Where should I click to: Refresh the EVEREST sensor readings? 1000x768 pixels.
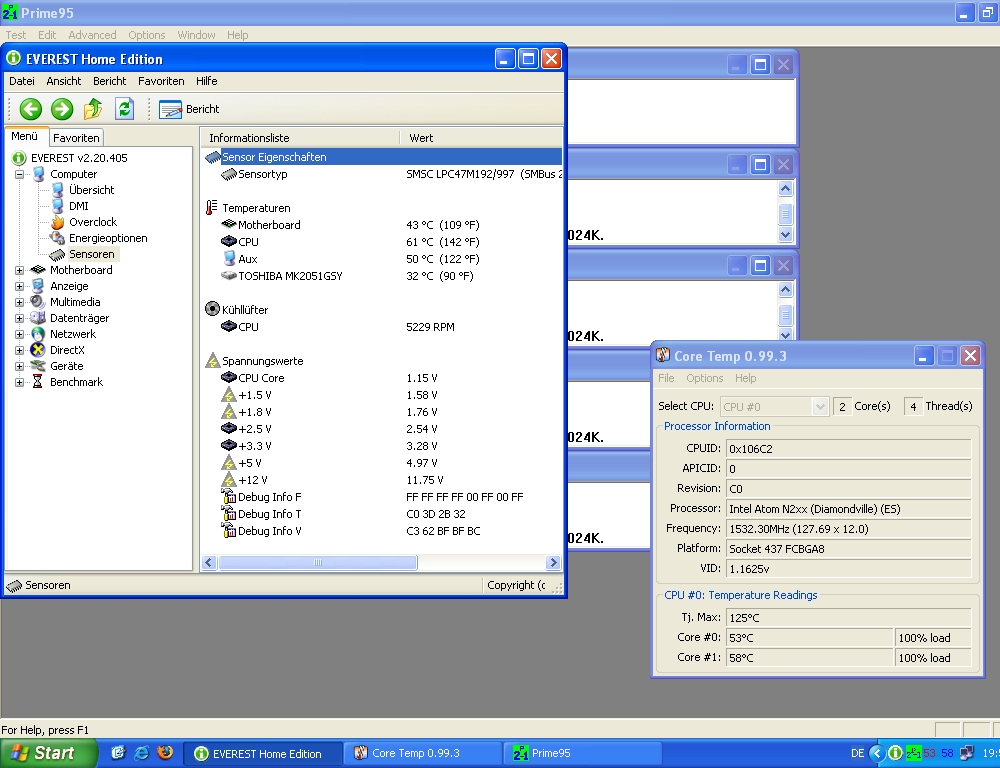click(x=124, y=109)
